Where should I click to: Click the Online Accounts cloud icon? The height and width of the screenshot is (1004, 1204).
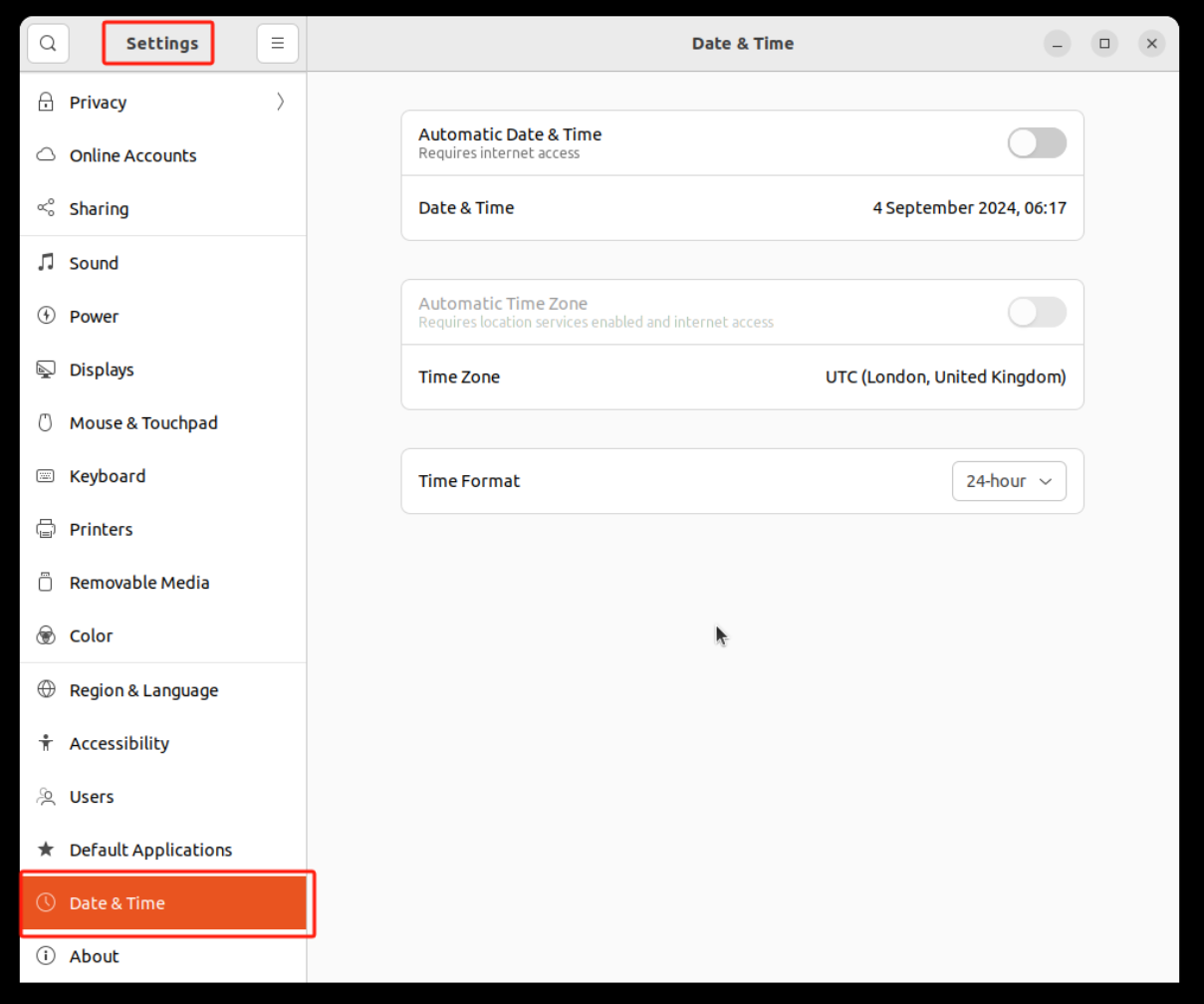click(46, 155)
